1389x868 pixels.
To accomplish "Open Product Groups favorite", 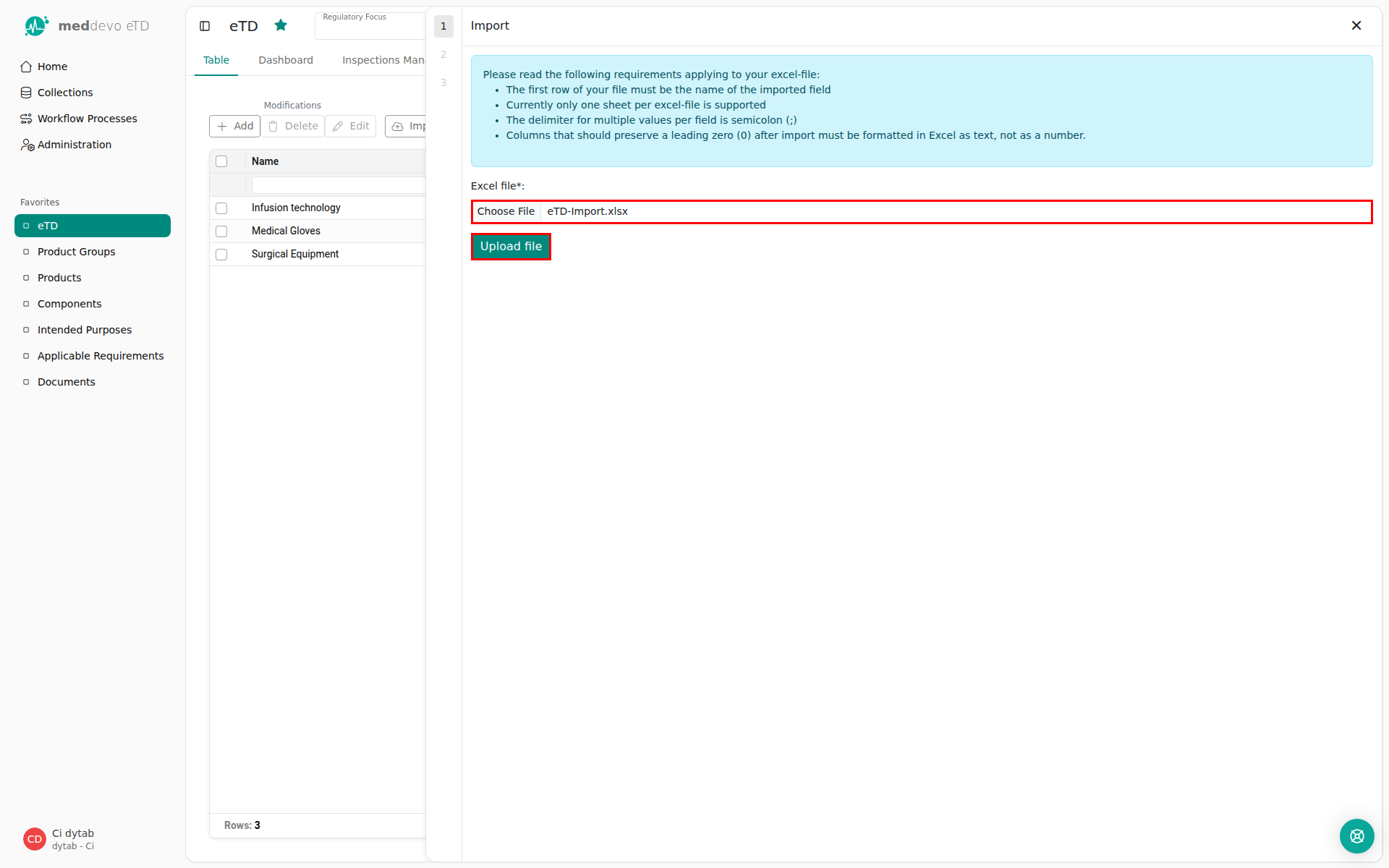I will [76, 252].
